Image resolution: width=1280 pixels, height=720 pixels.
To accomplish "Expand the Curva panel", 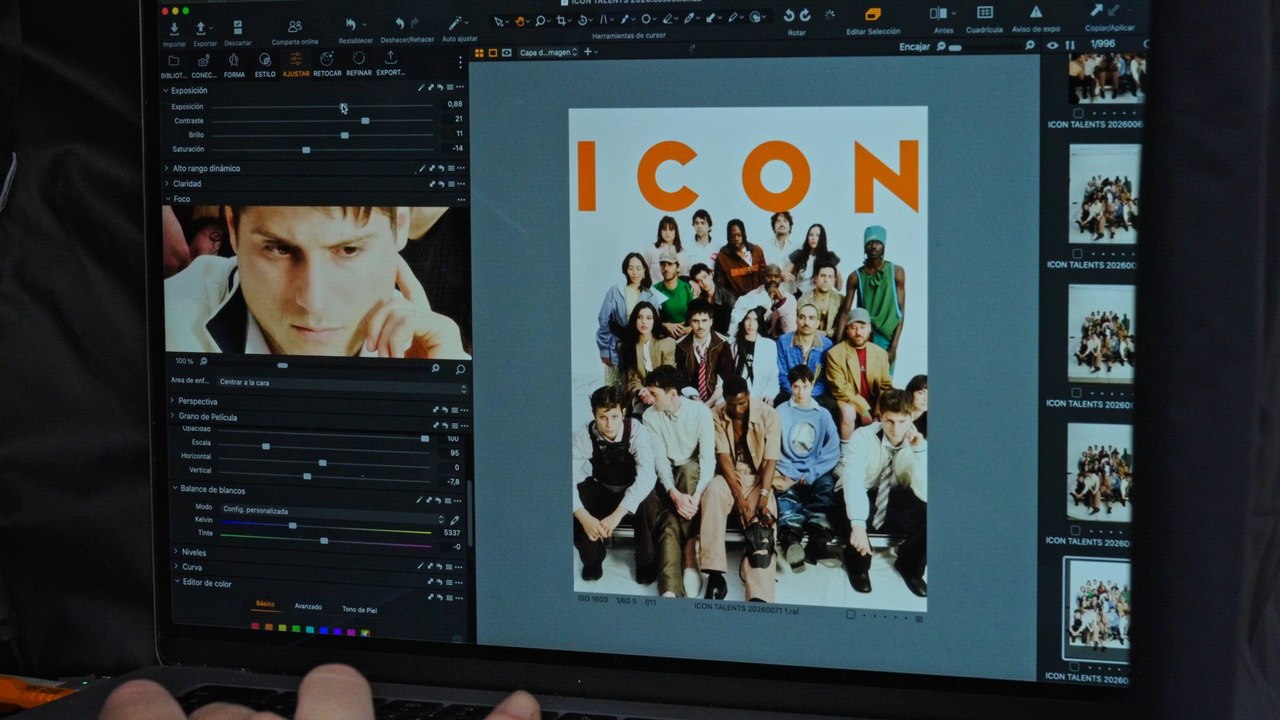I will point(176,566).
